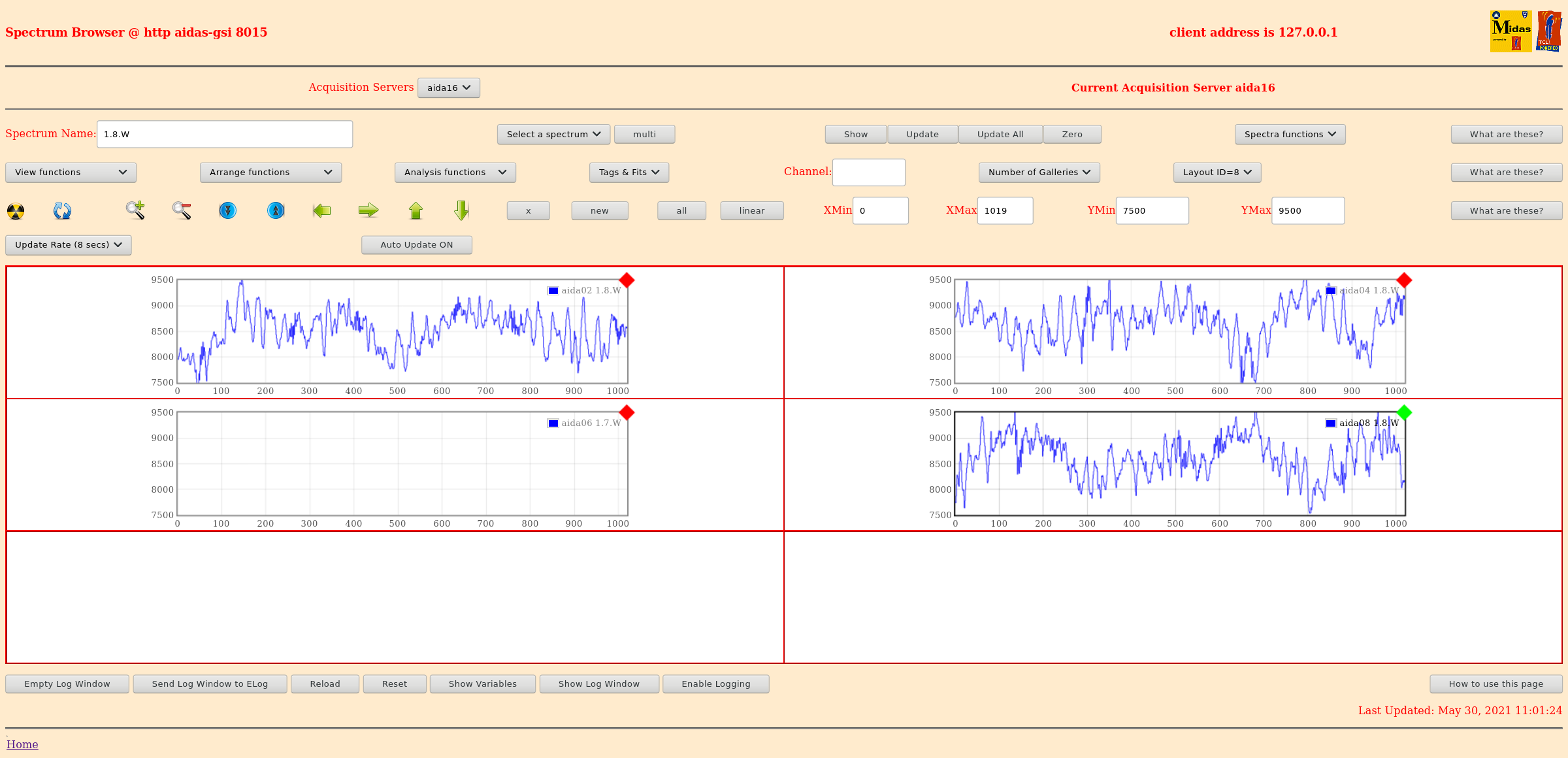Open the Layout ID=8 dropdown

coord(1217,173)
